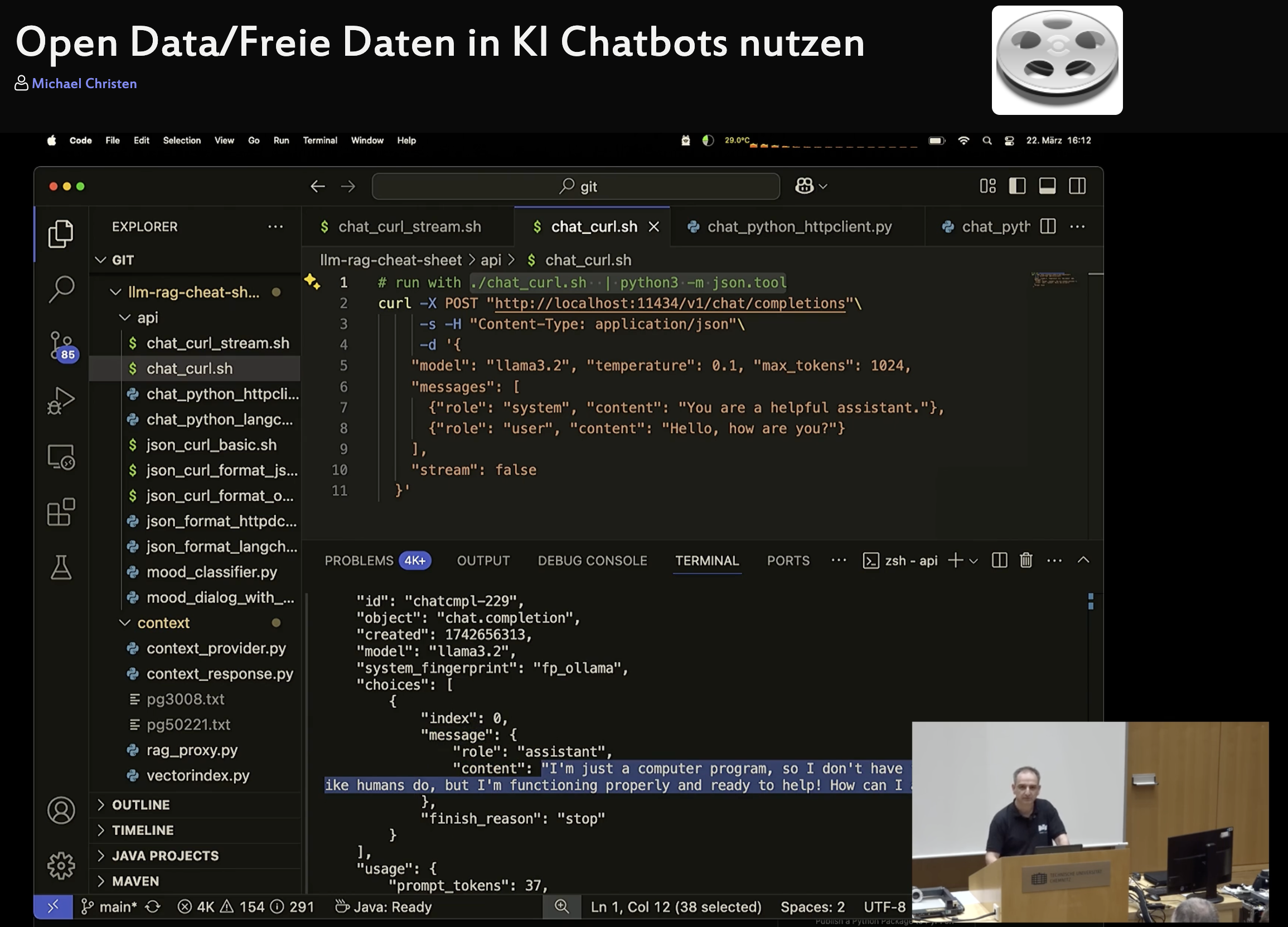Open Run and Debug view
This screenshot has width=1288, height=927.
pyautogui.click(x=61, y=400)
